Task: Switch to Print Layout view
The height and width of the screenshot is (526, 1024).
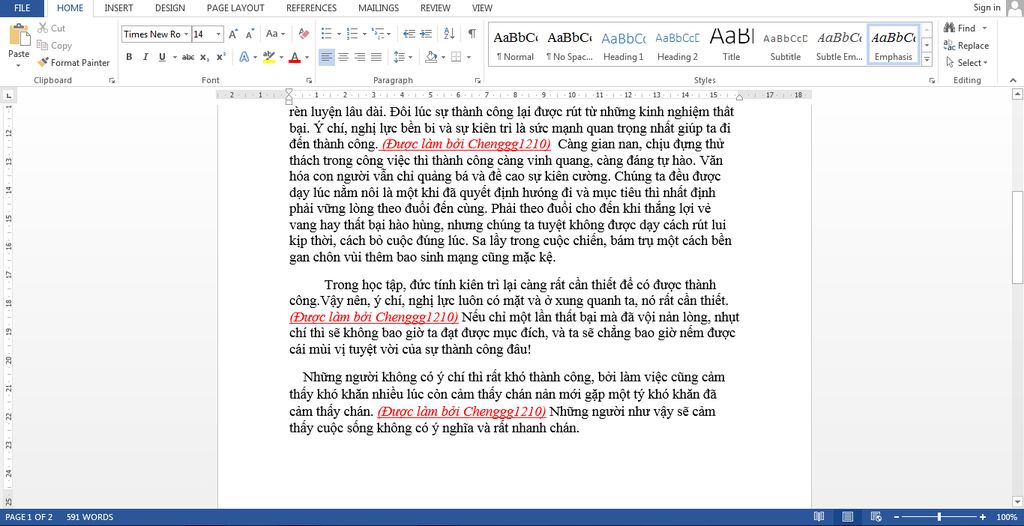Action: 847,517
